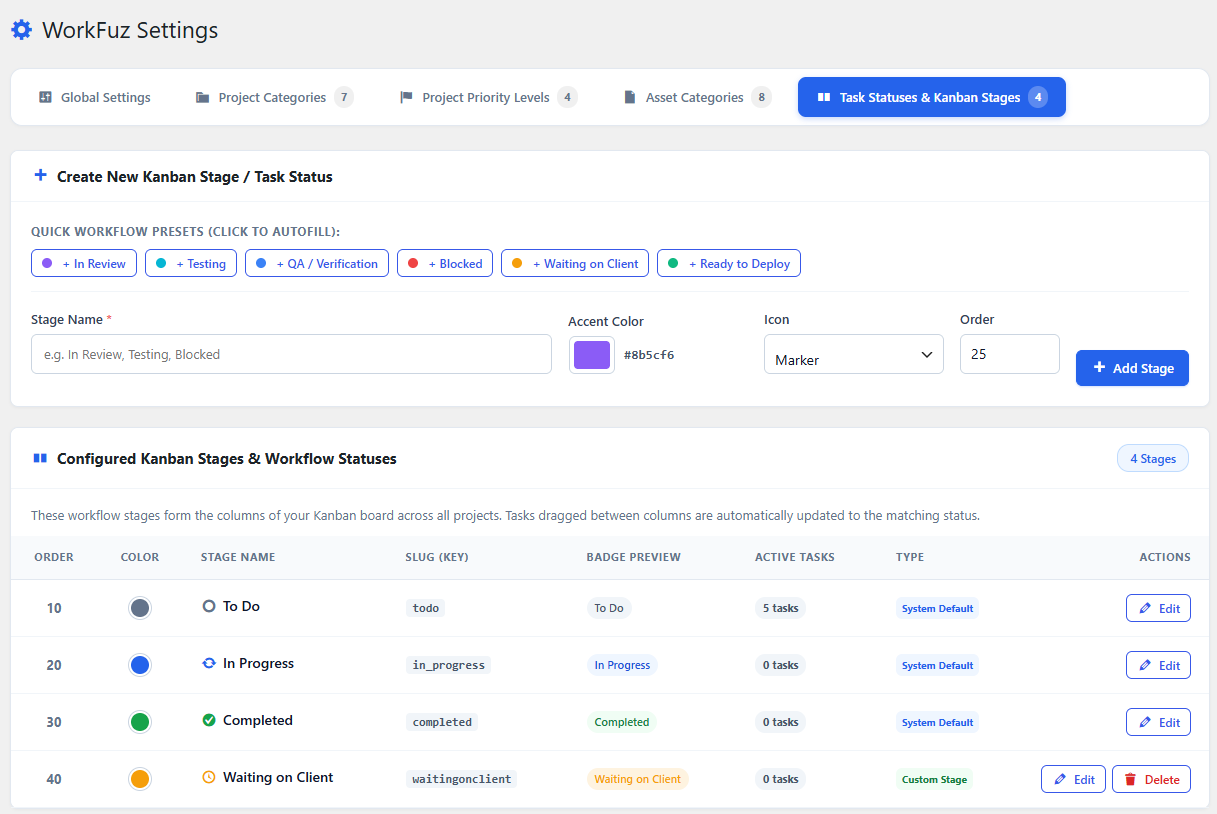
Task: Click the Global Settings tab icon
Action: point(45,97)
